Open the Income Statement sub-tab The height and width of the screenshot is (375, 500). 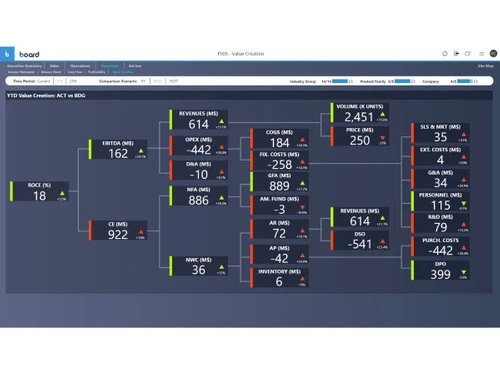[x=21, y=72]
